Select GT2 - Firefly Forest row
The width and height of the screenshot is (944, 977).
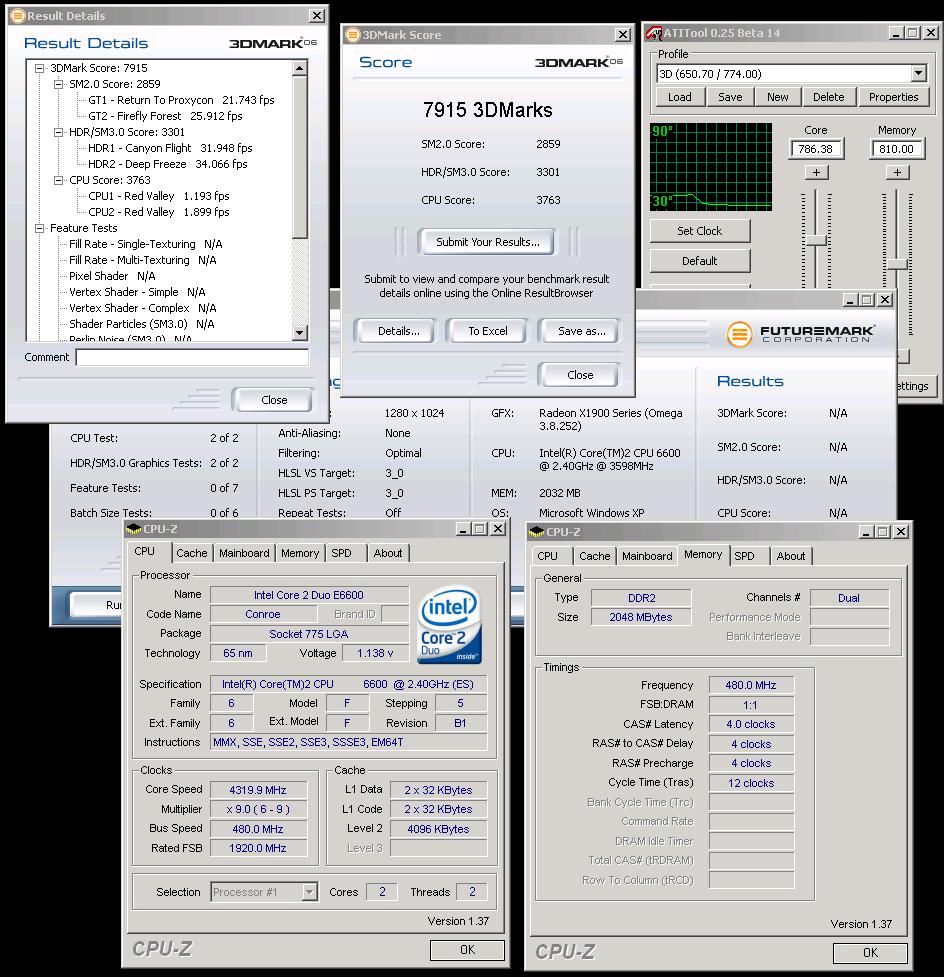click(x=165, y=117)
